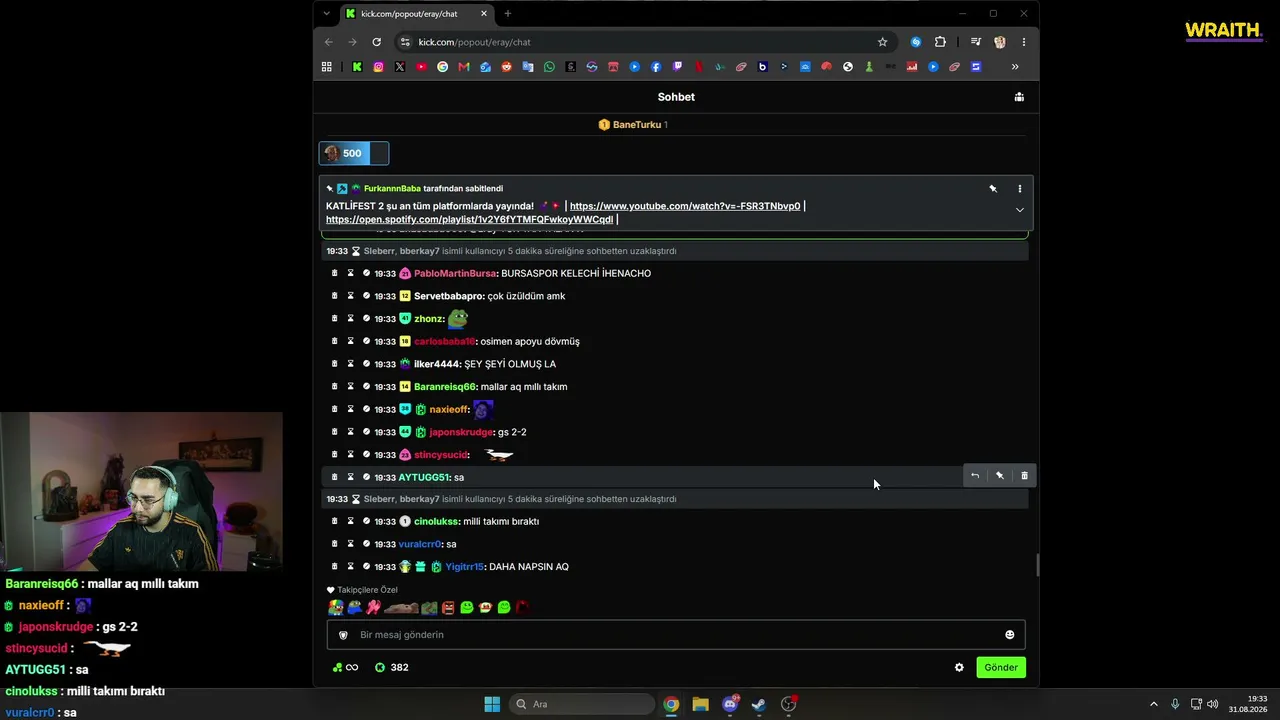The image size is (1280, 720).
Task: Ban zhonz with the ban circle icon
Action: pos(366,319)
